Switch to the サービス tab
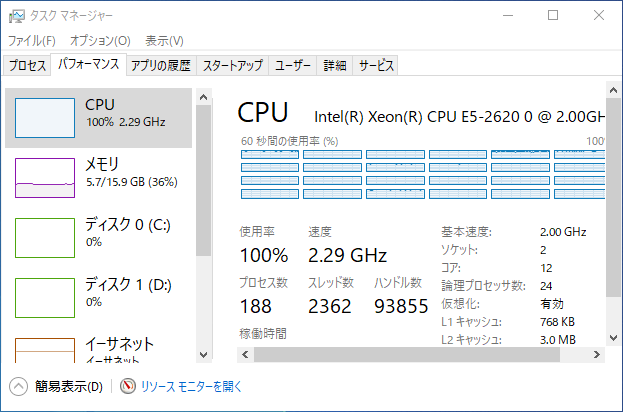 tap(375, 65)
